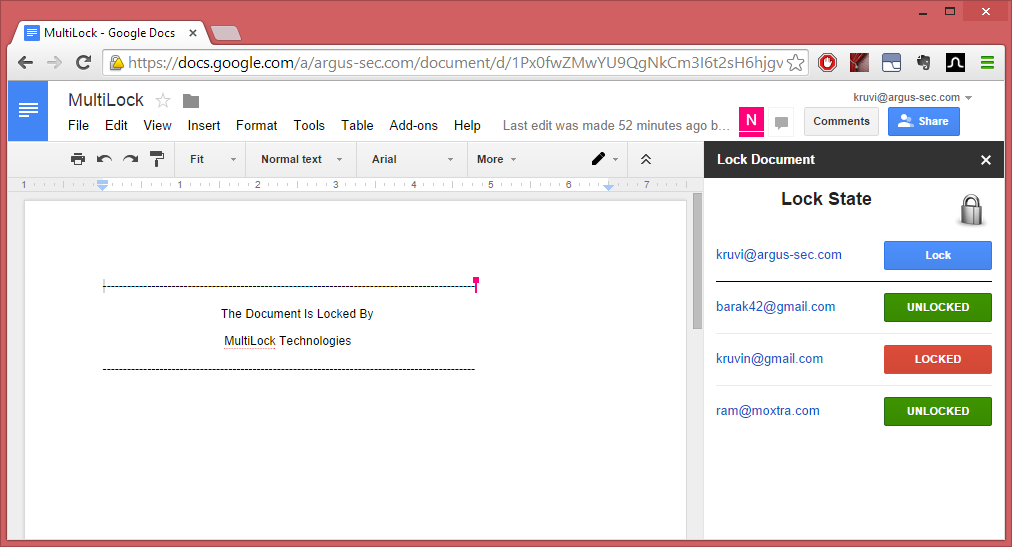Click the browser address bar URL

pyautogui.click(x=455, y=63)
